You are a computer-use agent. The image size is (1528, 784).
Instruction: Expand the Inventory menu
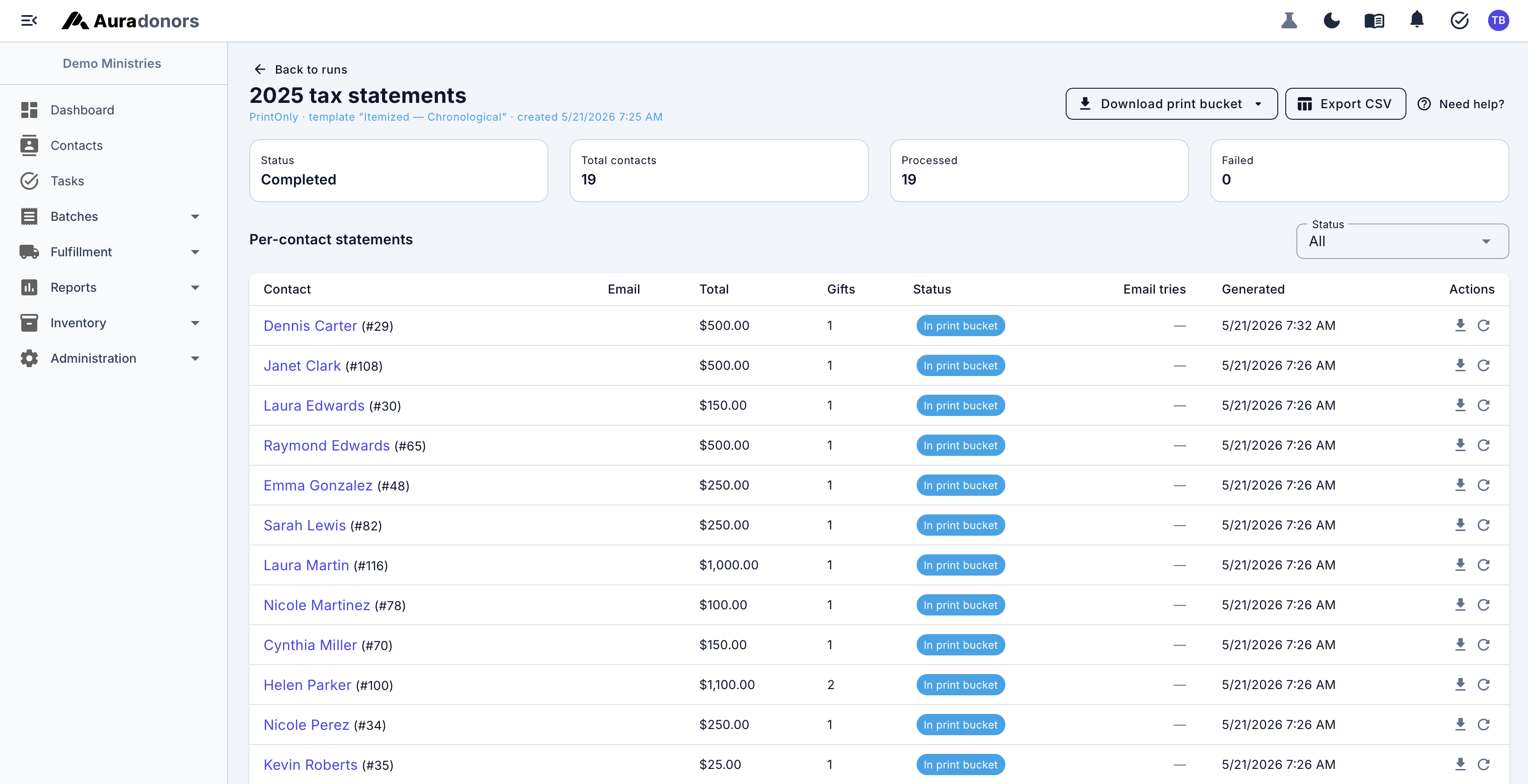(x=195, y=323)
